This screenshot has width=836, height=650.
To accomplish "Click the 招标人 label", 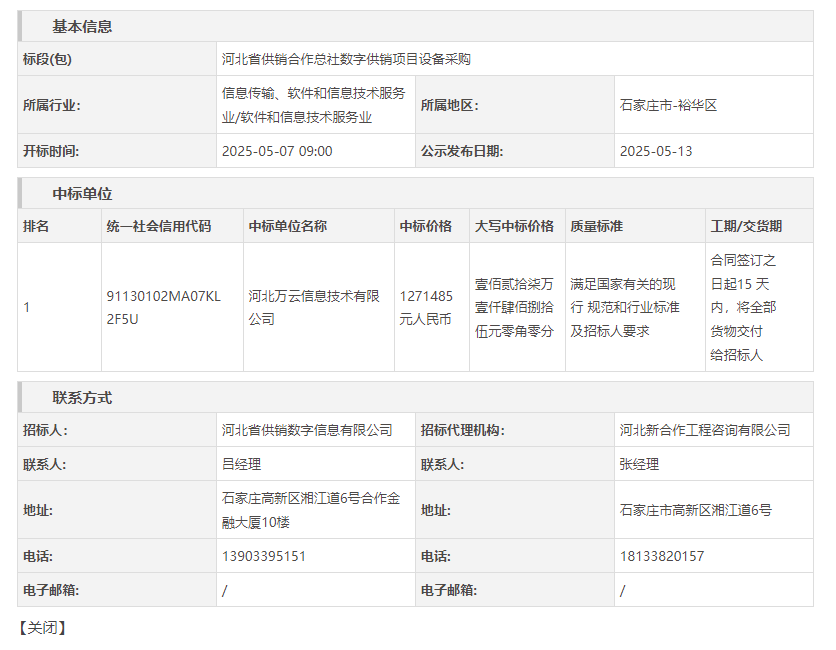I will click(x=45, y=430).
